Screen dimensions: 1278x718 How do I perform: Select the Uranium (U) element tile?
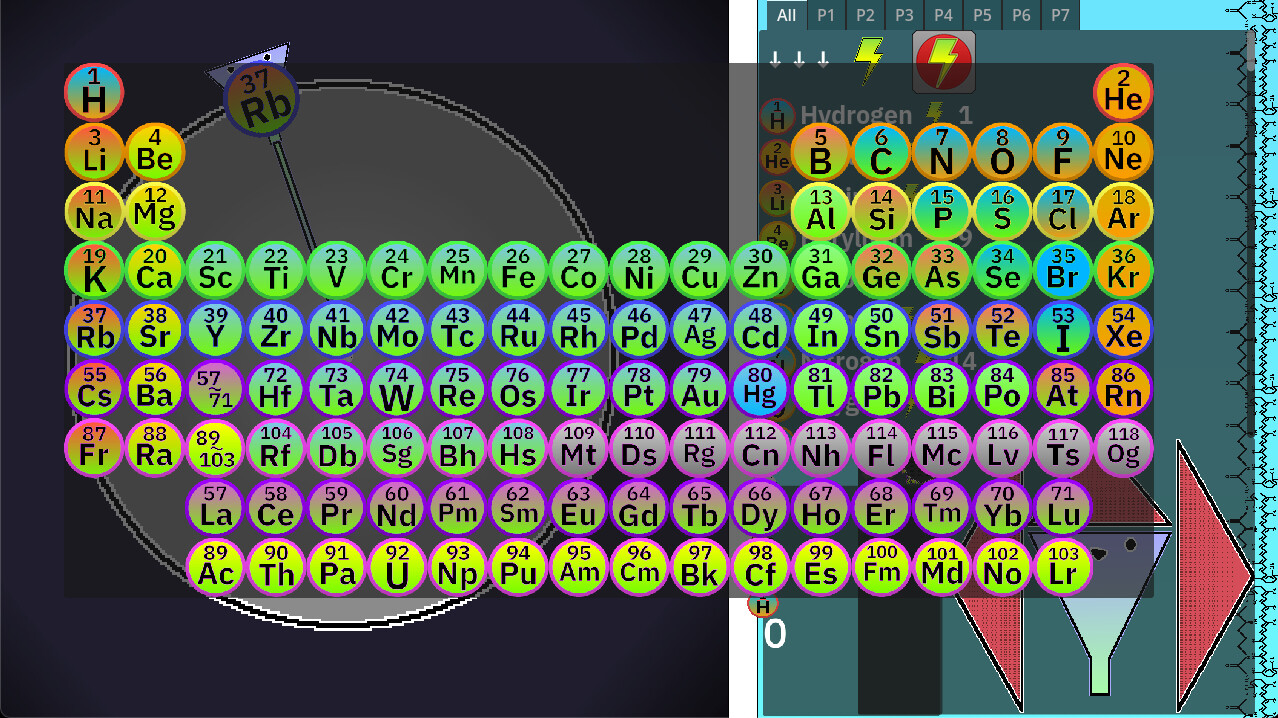(x=397, y=570)
